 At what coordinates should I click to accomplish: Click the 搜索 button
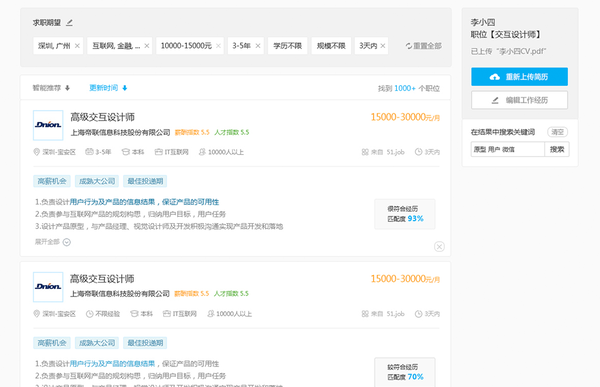pyautogui.click(x=557, y=149)
